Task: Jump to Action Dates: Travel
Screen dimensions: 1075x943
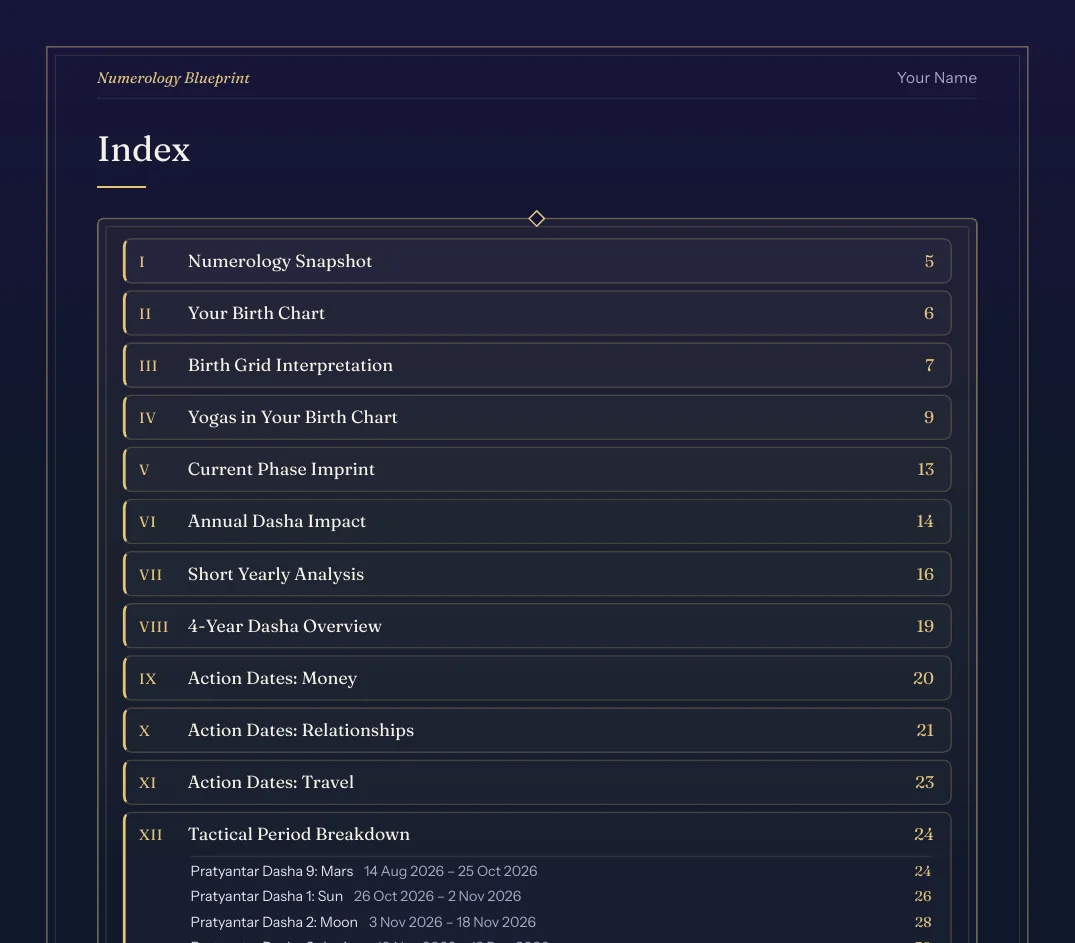Action: click(537, 783)
